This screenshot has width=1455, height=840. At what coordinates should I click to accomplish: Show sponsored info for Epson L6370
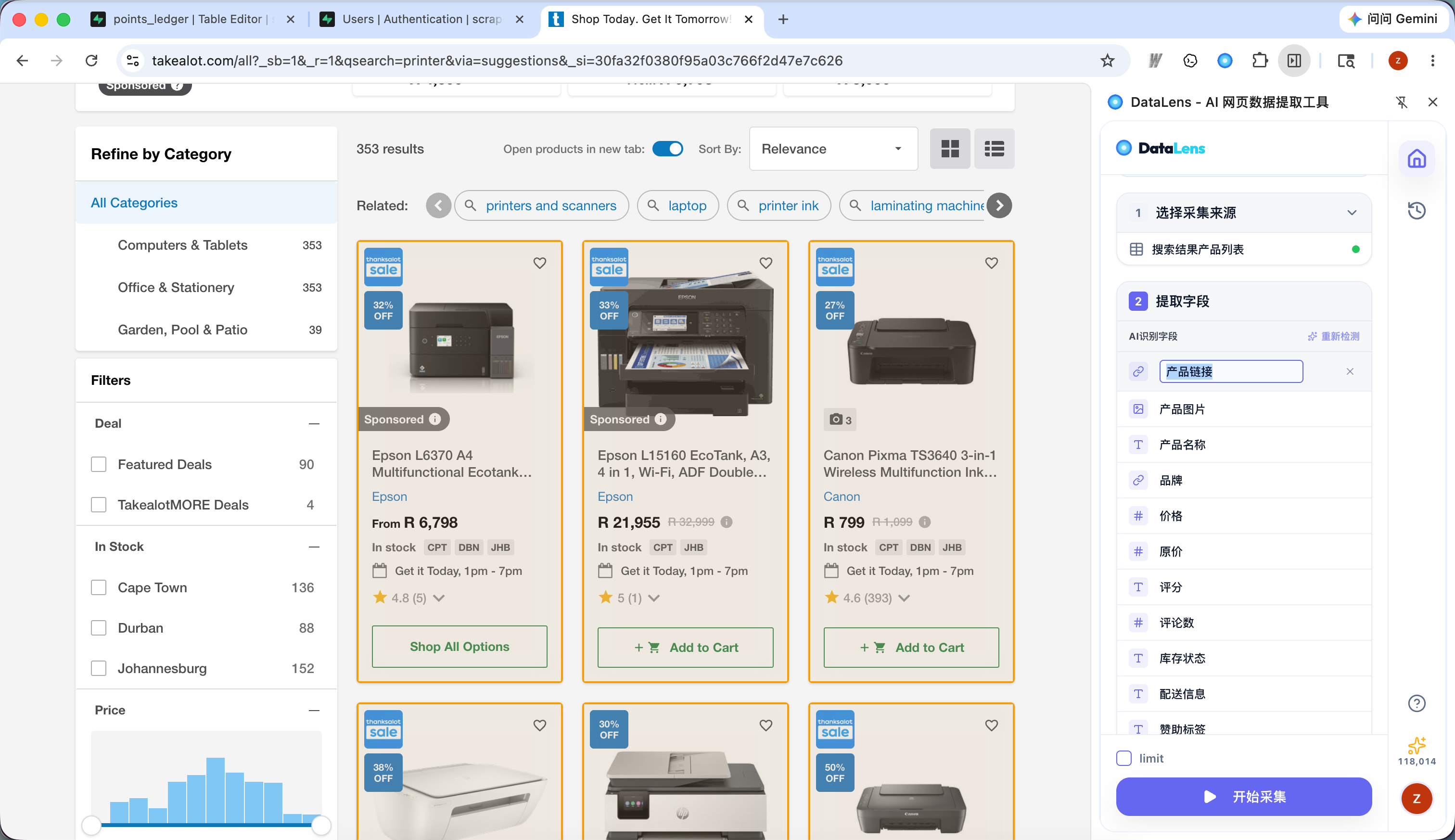point(435,420)
